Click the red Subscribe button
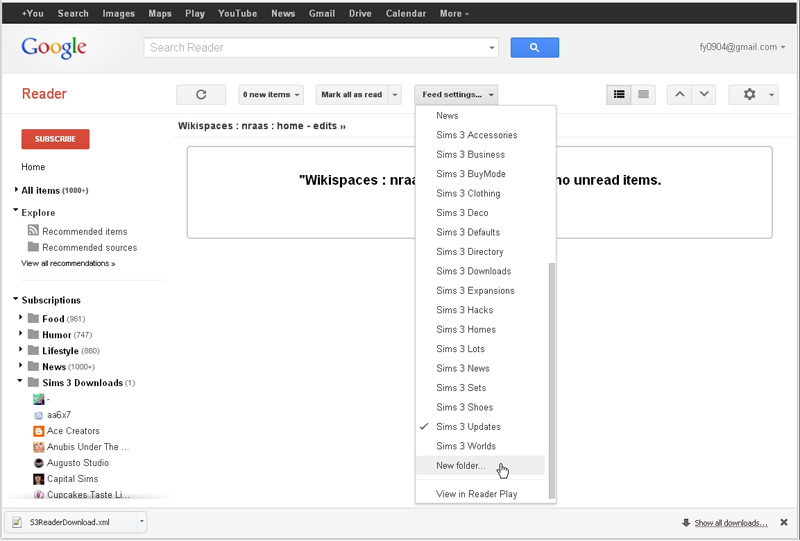Viewport: 800px width, 541px height. [x=55, y=139]
